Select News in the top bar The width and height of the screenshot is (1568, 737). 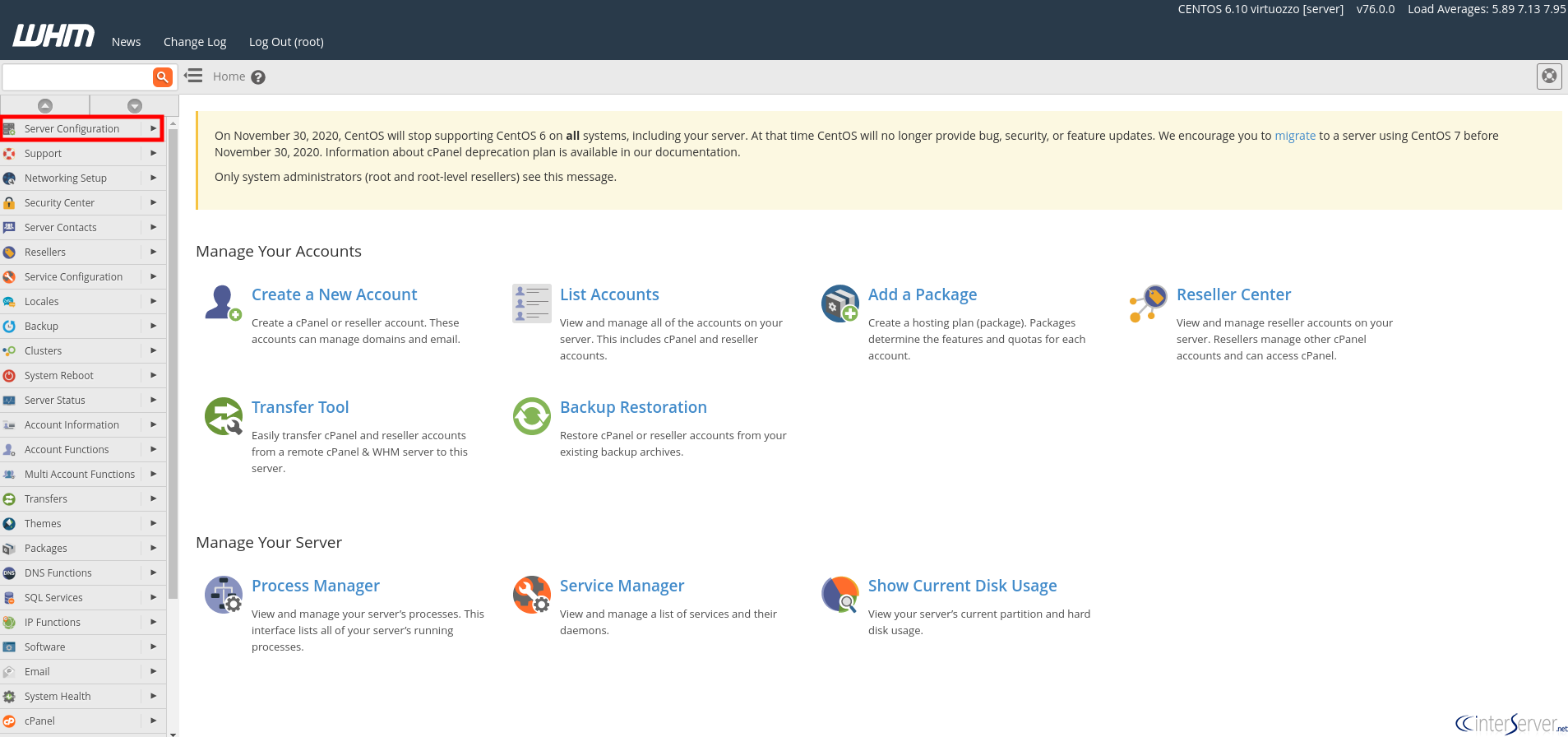[126, 42]
